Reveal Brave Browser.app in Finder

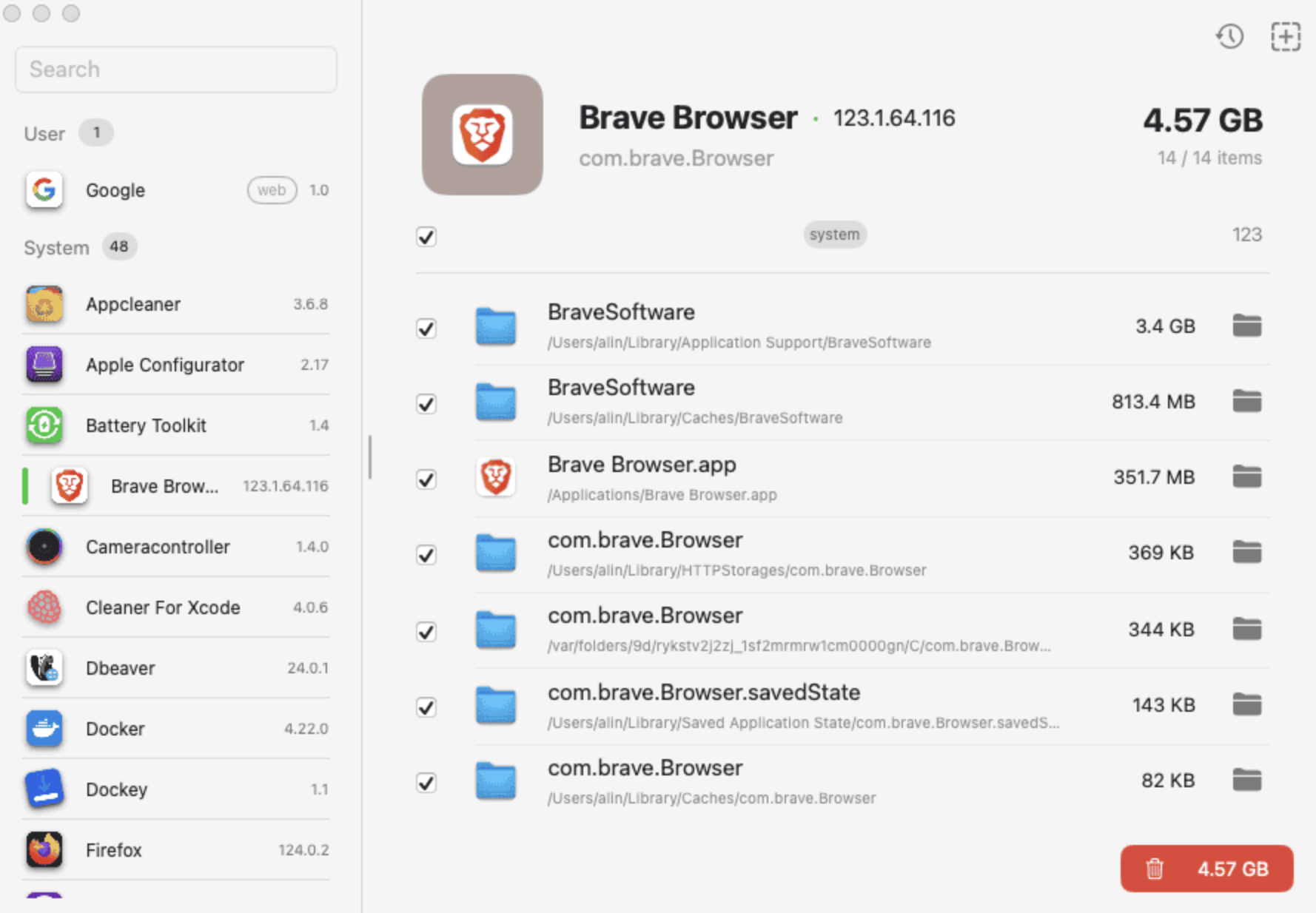[x=1247, y=476]
